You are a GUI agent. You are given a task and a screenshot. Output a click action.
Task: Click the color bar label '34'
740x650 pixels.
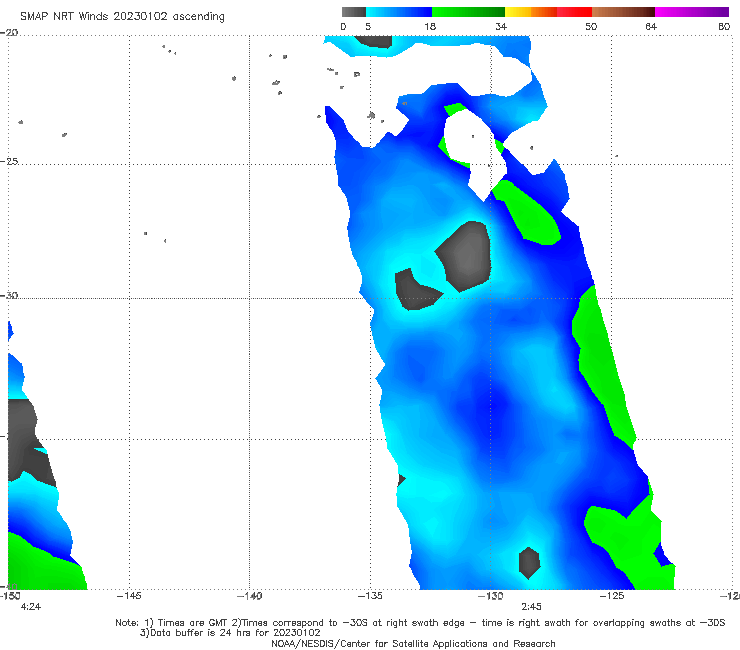[501, 26]
